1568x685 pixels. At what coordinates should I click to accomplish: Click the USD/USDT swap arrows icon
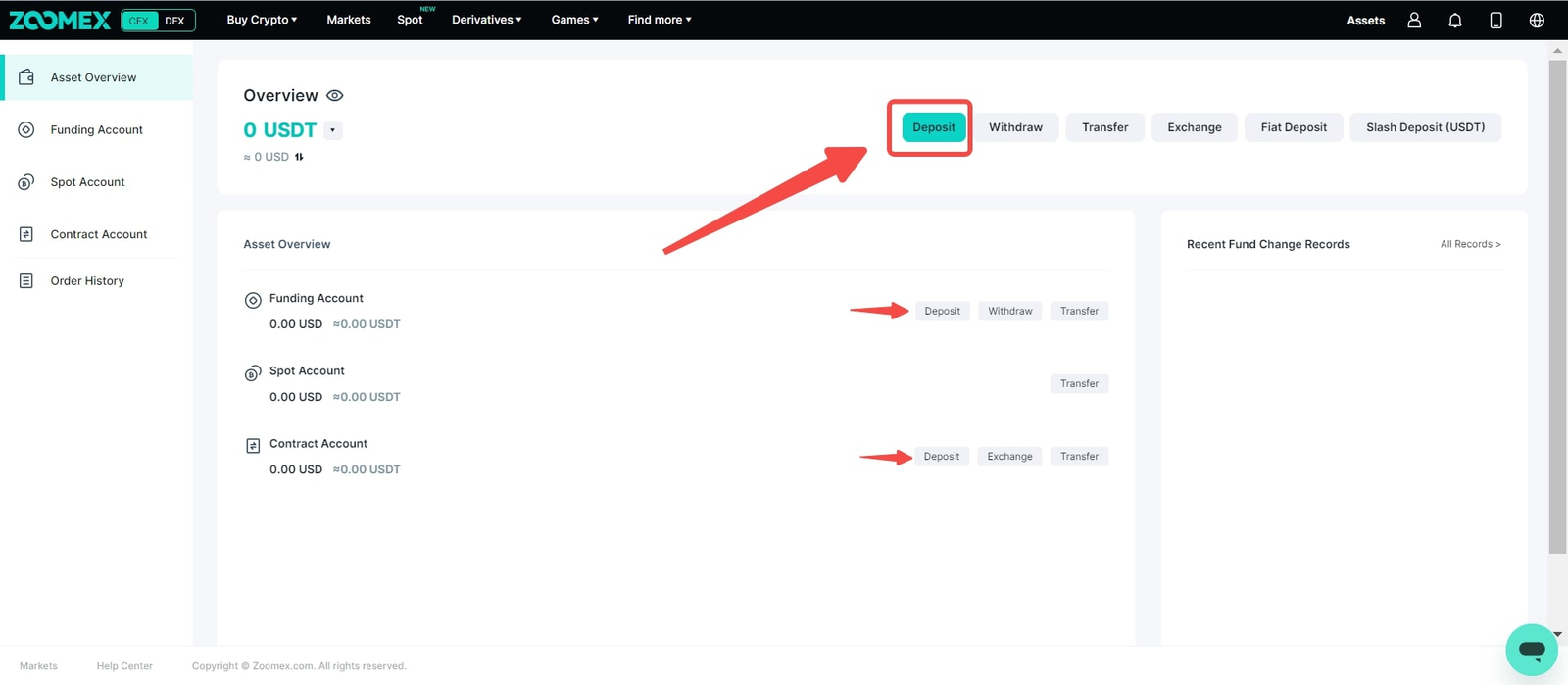tap(299, 157)
